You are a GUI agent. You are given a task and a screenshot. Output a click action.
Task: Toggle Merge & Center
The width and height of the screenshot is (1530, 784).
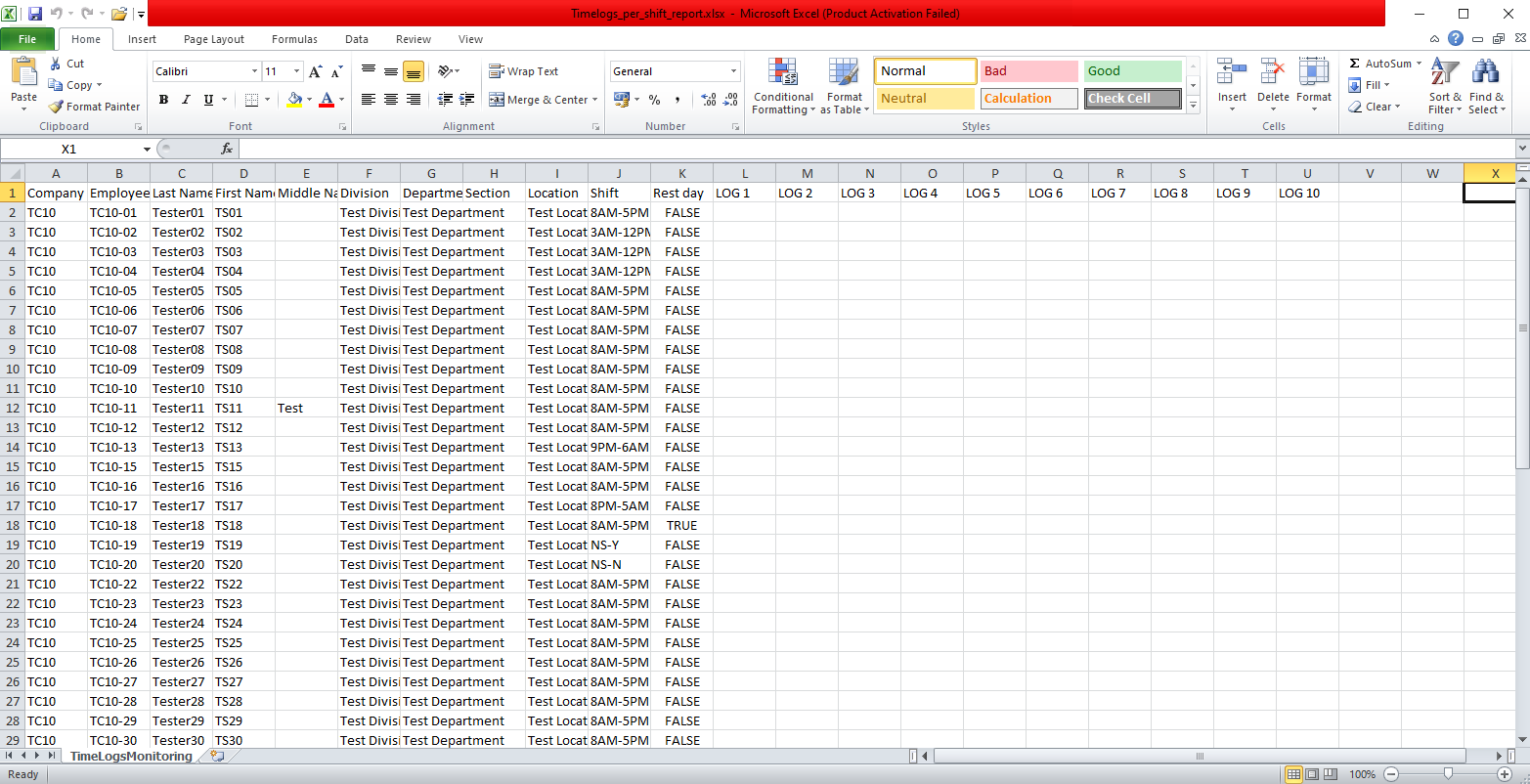(x=538, y=100)
